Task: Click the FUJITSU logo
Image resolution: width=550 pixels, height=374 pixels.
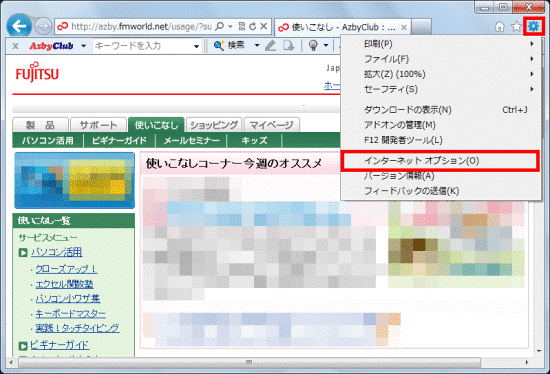Action: 37,73
